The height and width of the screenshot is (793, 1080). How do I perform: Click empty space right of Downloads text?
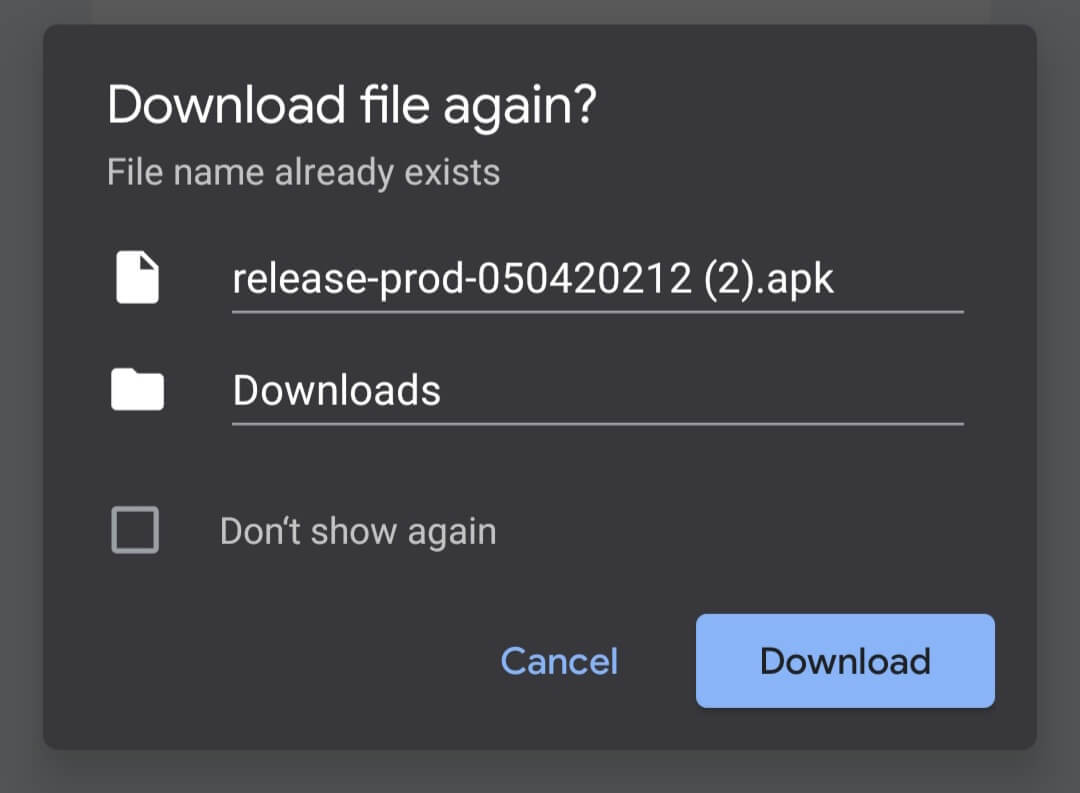pyautogui.click(x=700, y=390)
